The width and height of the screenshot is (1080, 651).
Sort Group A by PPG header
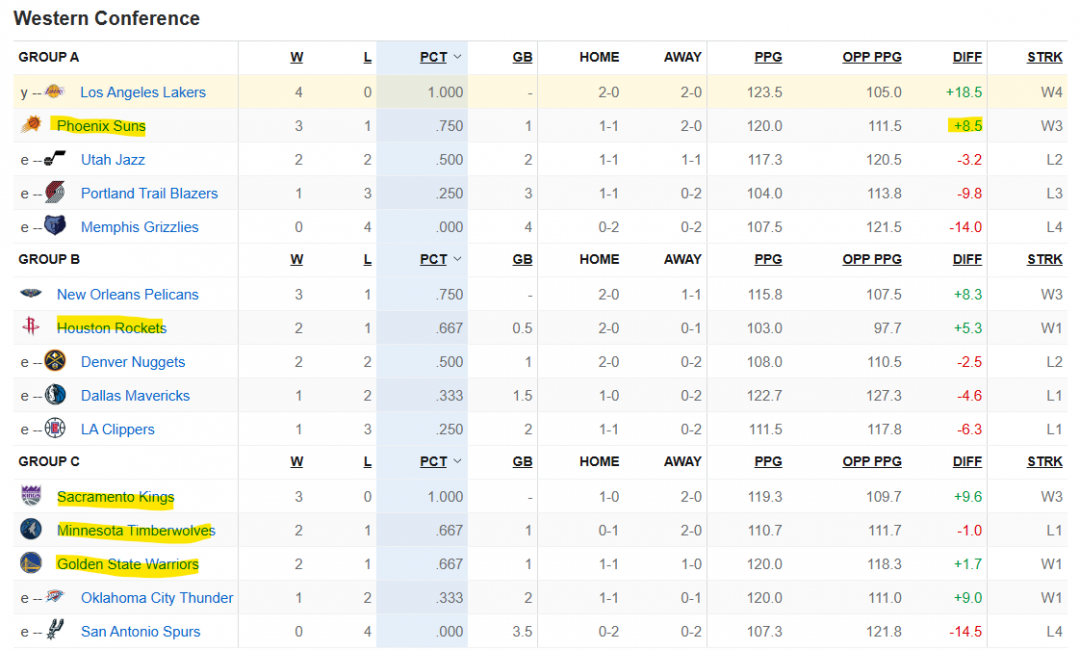[x=768, y=57]
